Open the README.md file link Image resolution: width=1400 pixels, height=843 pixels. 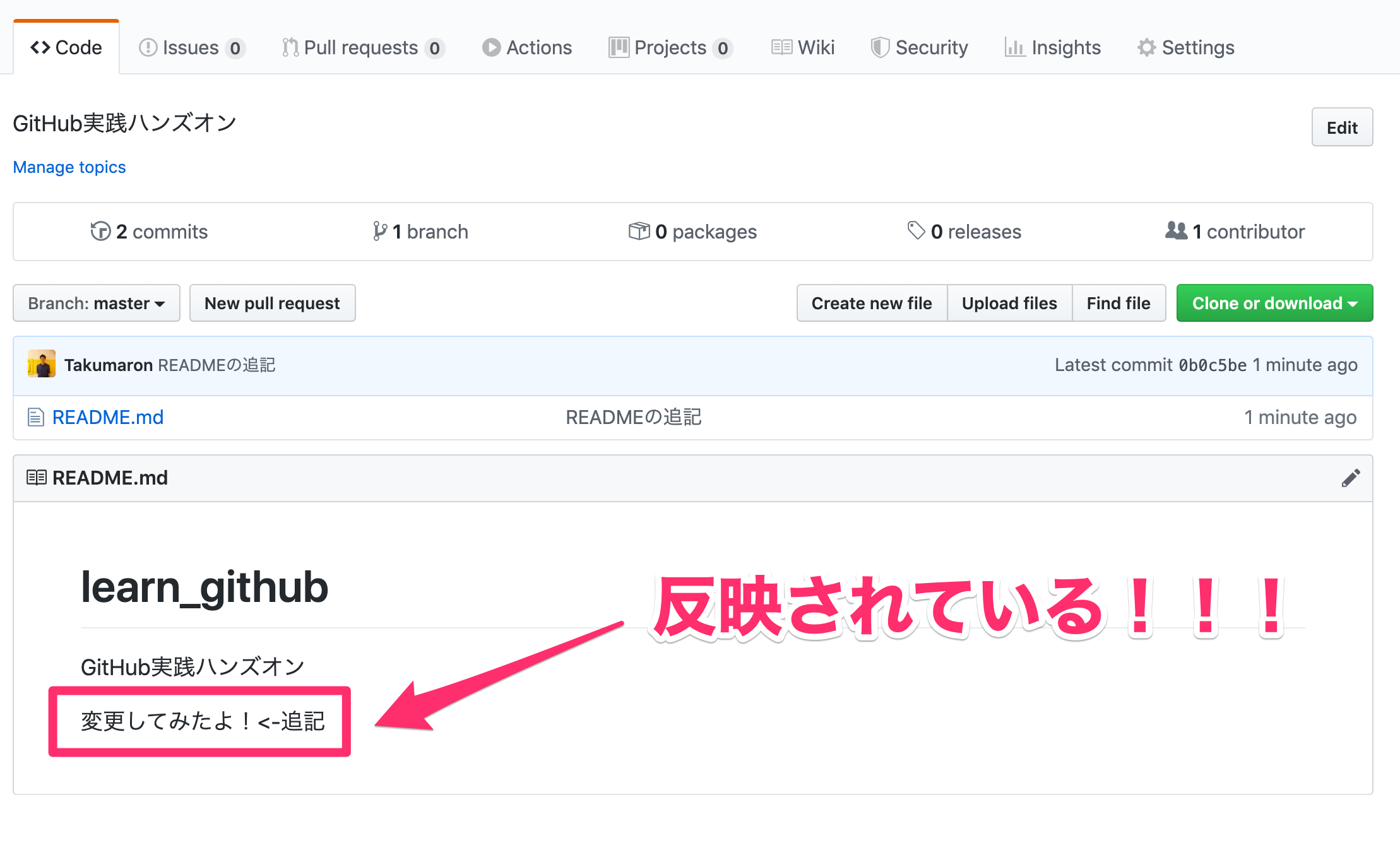click(108, 417)
